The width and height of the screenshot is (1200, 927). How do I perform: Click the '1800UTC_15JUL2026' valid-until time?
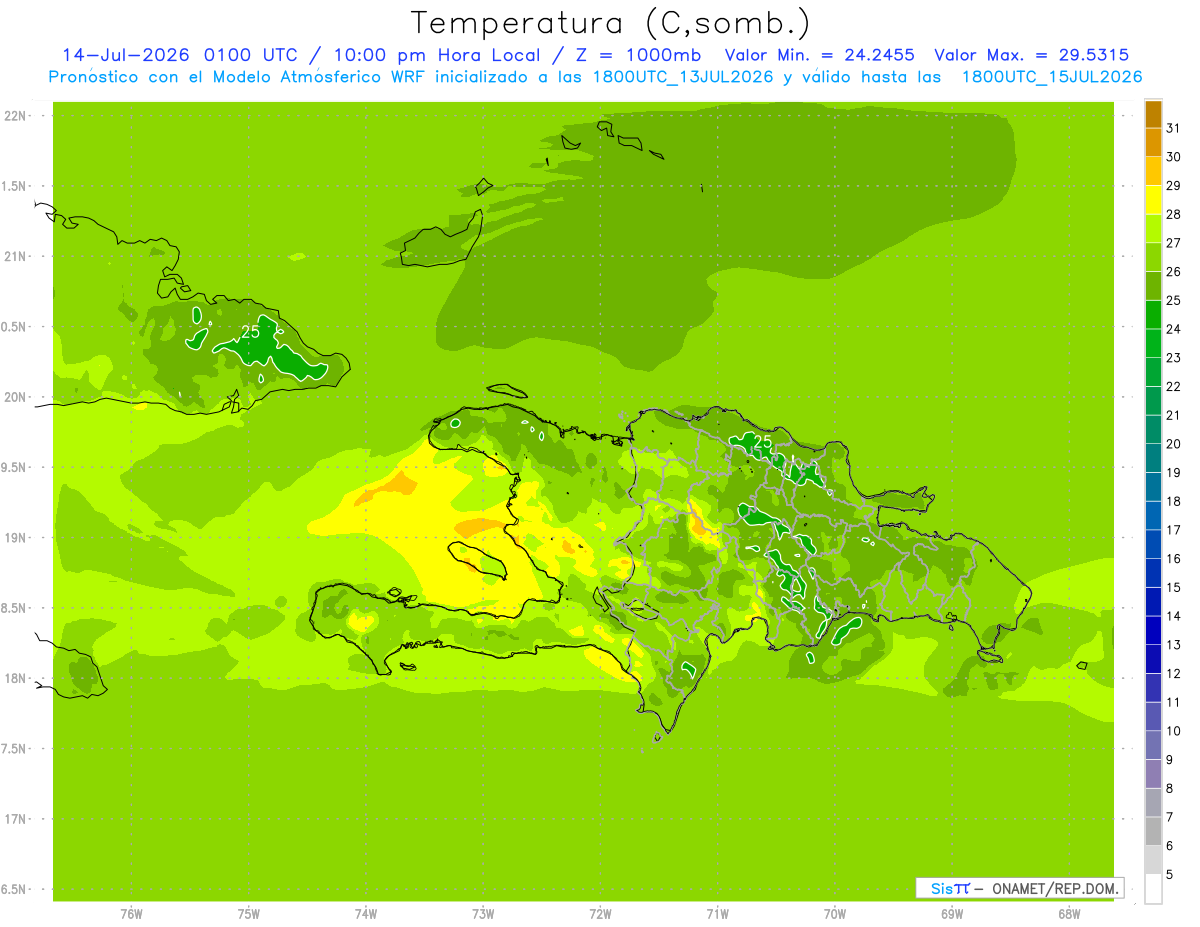[x=1052, y=77]
